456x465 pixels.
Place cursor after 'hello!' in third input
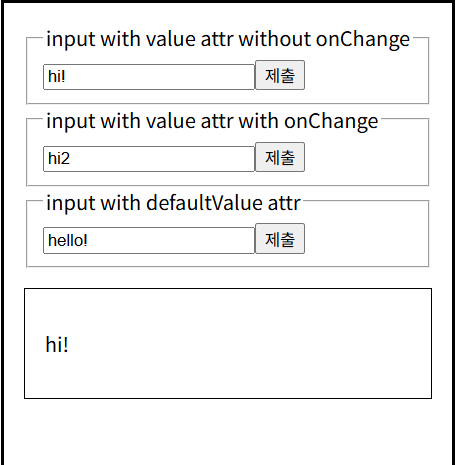[x=88, y=240]
